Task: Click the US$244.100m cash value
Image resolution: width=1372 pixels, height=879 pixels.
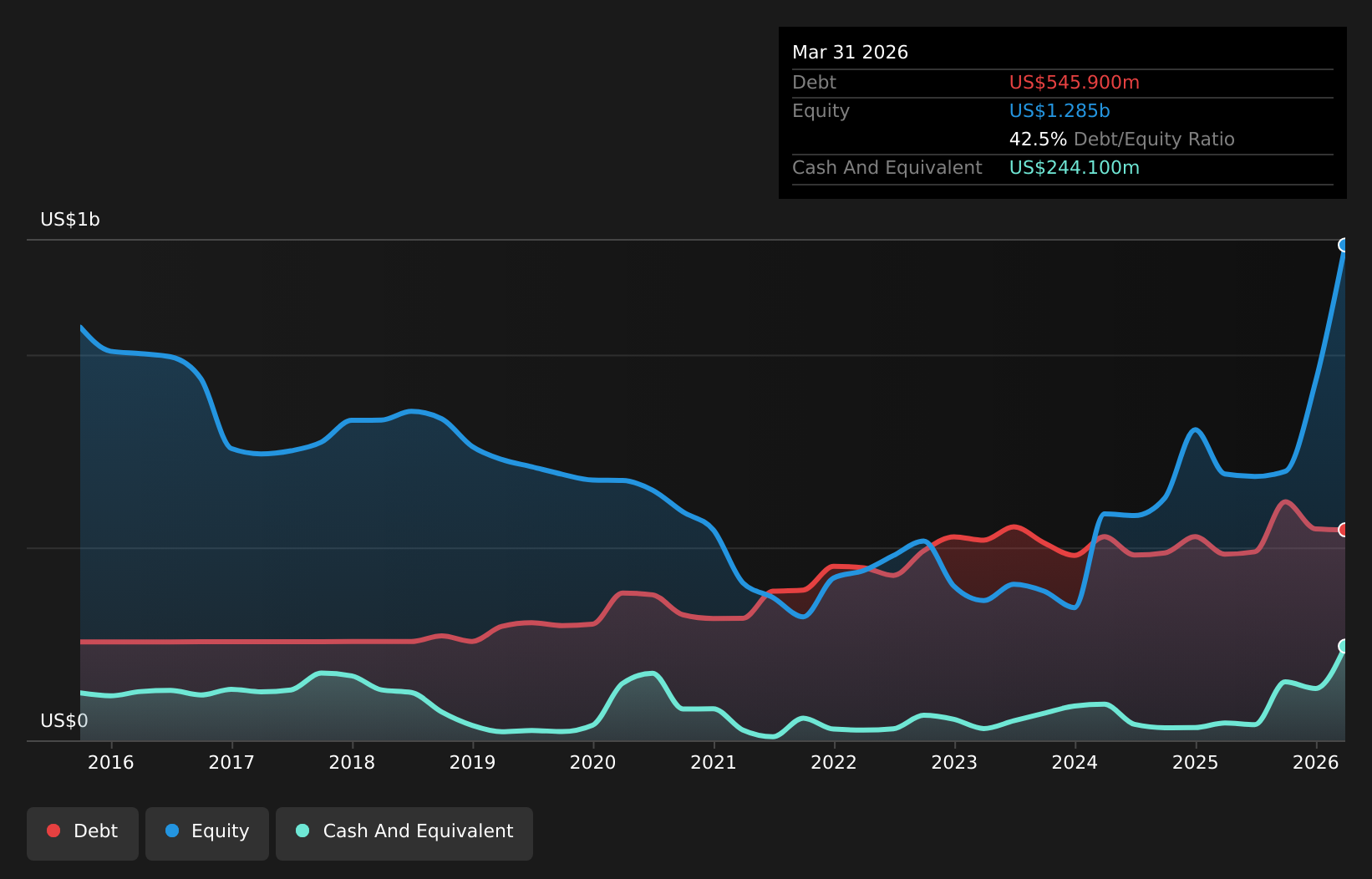Action: 1075,168
